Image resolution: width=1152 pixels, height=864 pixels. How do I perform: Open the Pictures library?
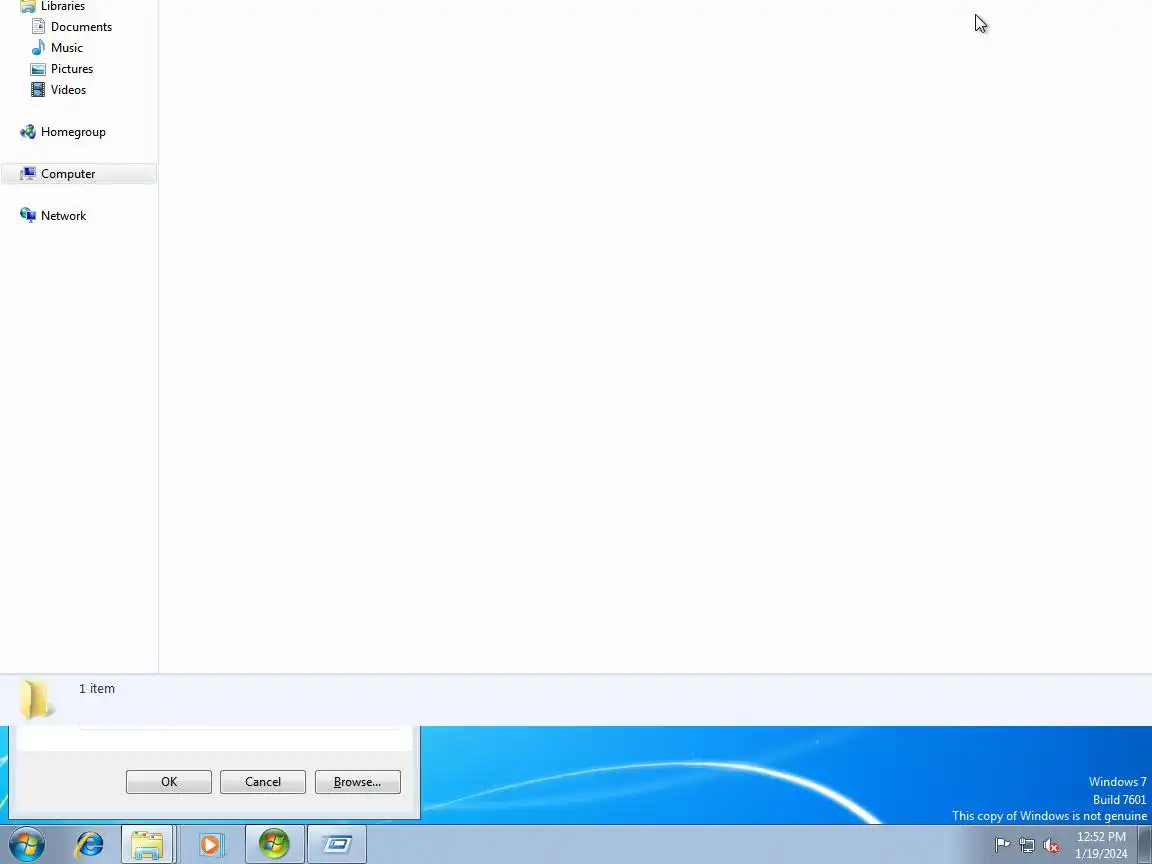(x=62, y=69)
